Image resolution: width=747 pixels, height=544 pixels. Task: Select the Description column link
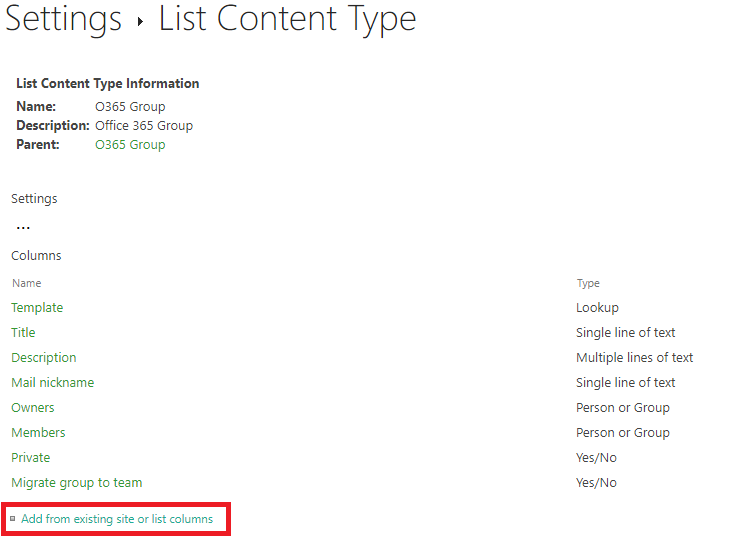pos(44,358)
